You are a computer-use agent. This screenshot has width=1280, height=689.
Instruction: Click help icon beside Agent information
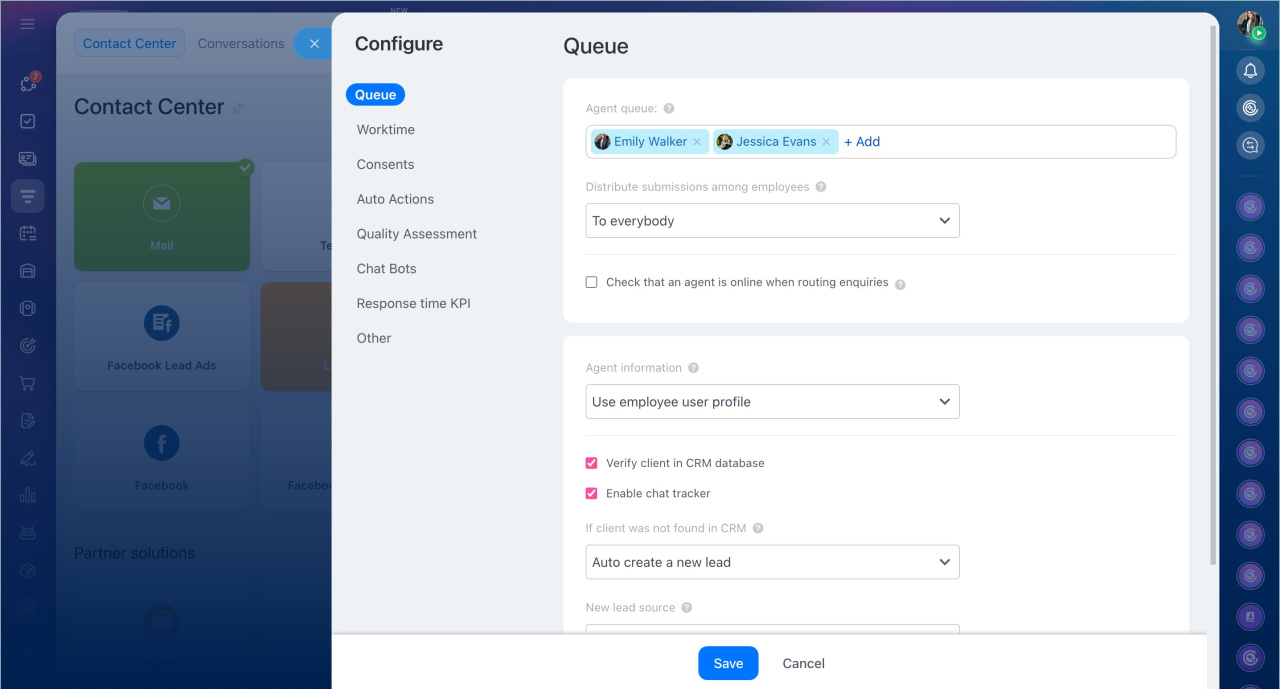pos(694,368)
